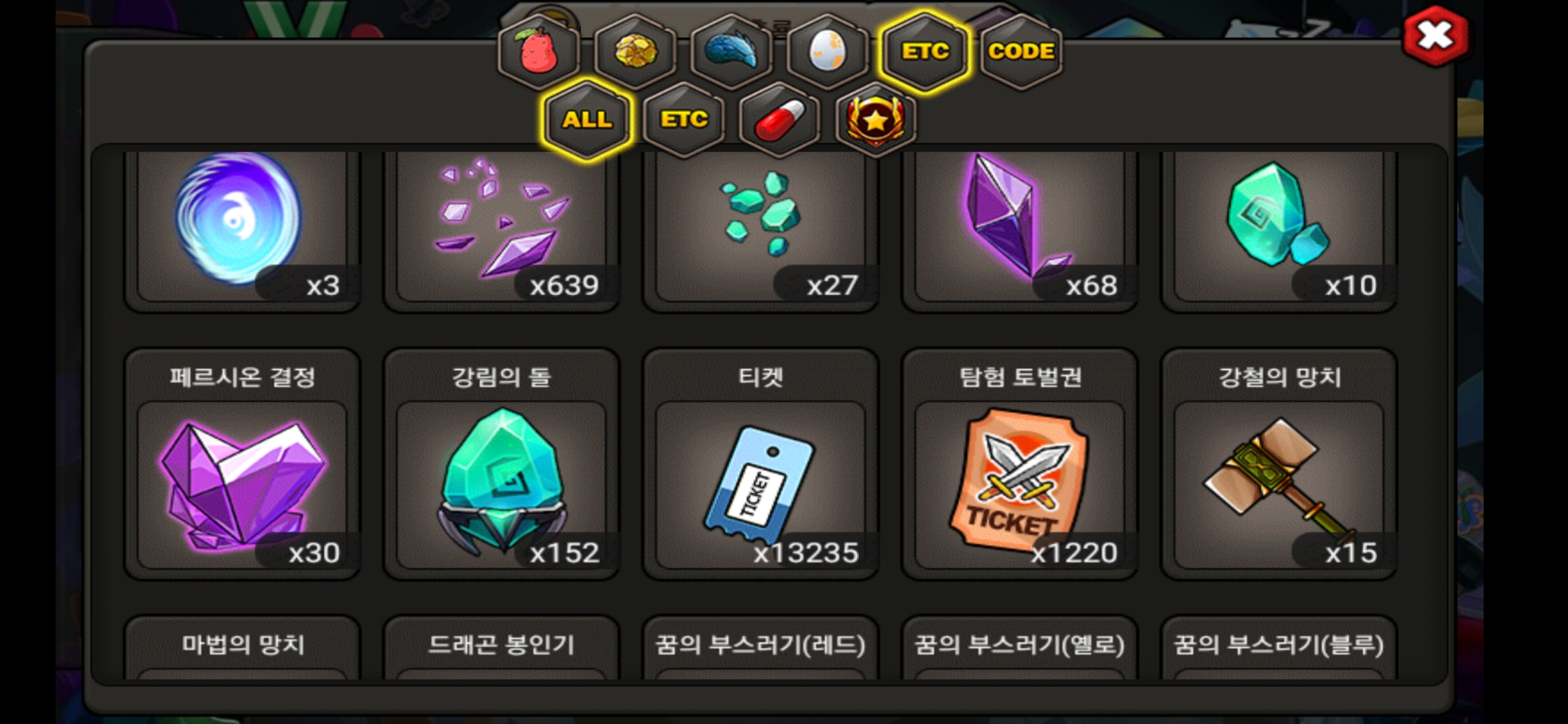Viewport: 1568px width, 724px height.
Task: Pick the 강철의 망치 hammer item
Action: point(1279,464)
